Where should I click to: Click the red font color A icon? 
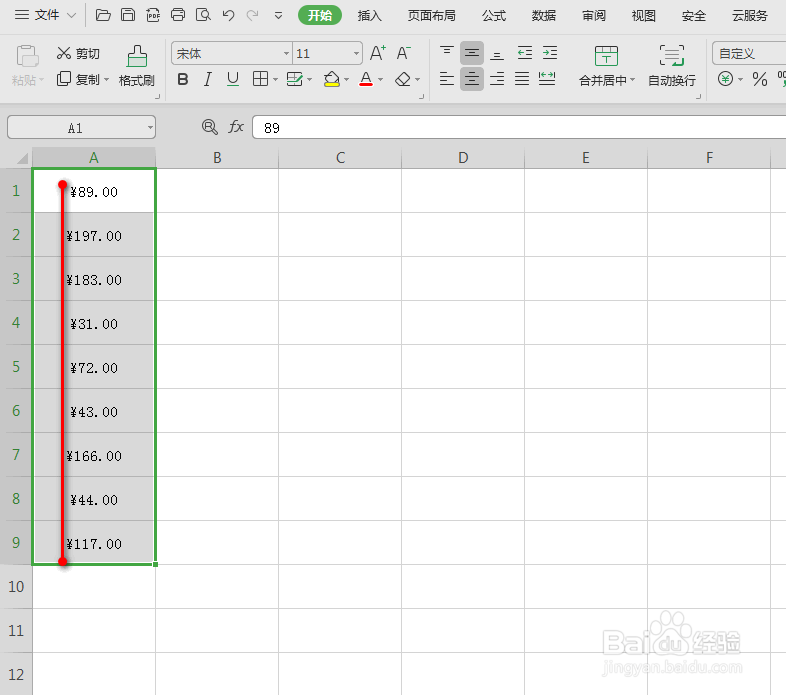tap(366, 79)
